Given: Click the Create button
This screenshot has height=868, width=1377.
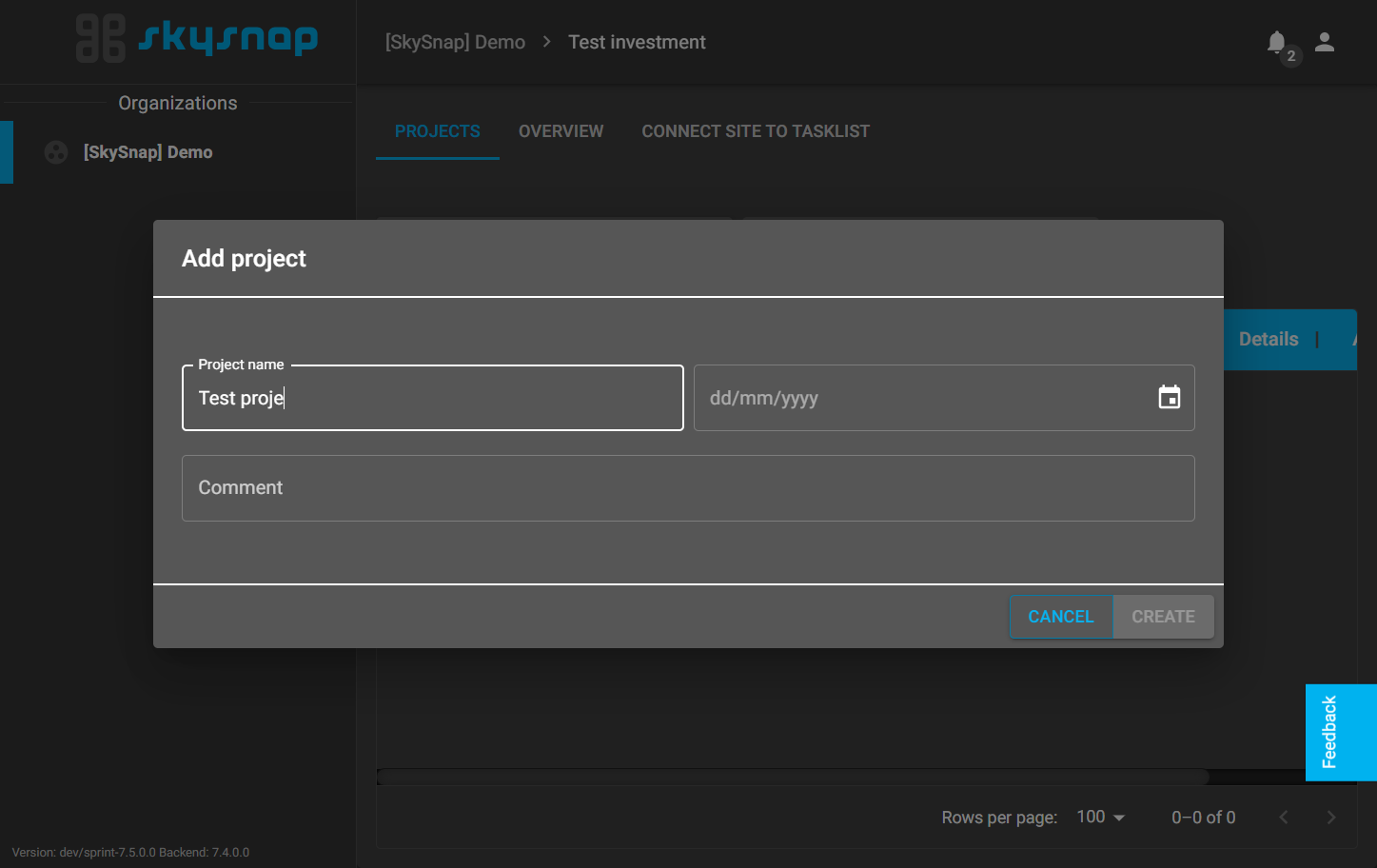Looking at the screenshot, I should (1163, 617).
